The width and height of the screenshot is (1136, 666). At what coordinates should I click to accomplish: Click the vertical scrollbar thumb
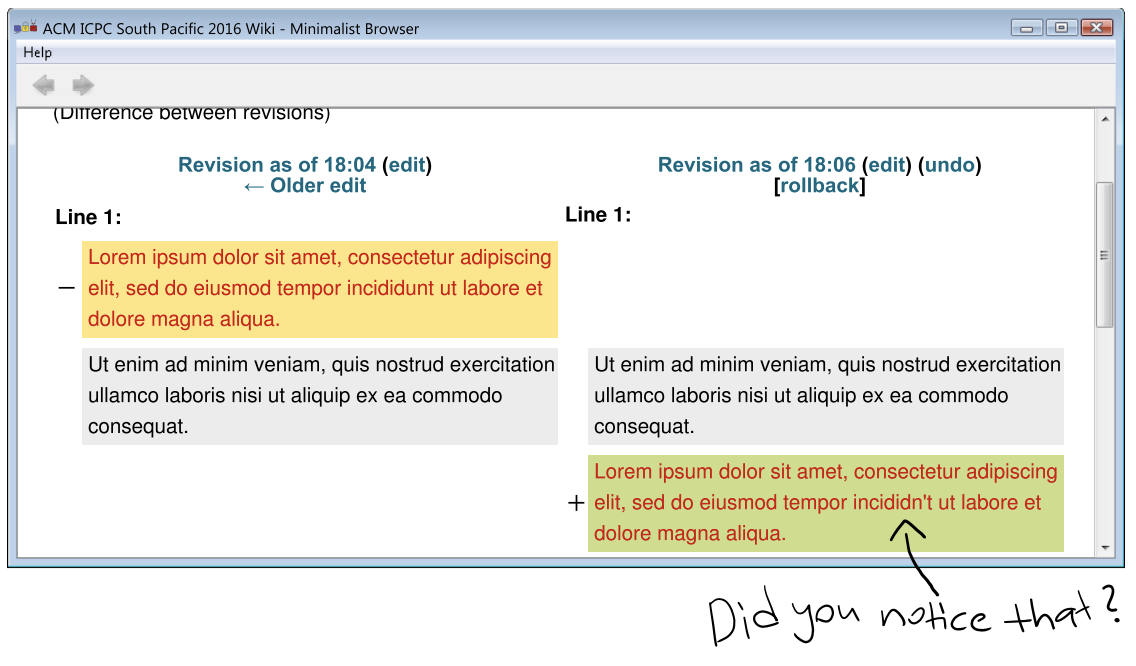(x=1105, y=255)
